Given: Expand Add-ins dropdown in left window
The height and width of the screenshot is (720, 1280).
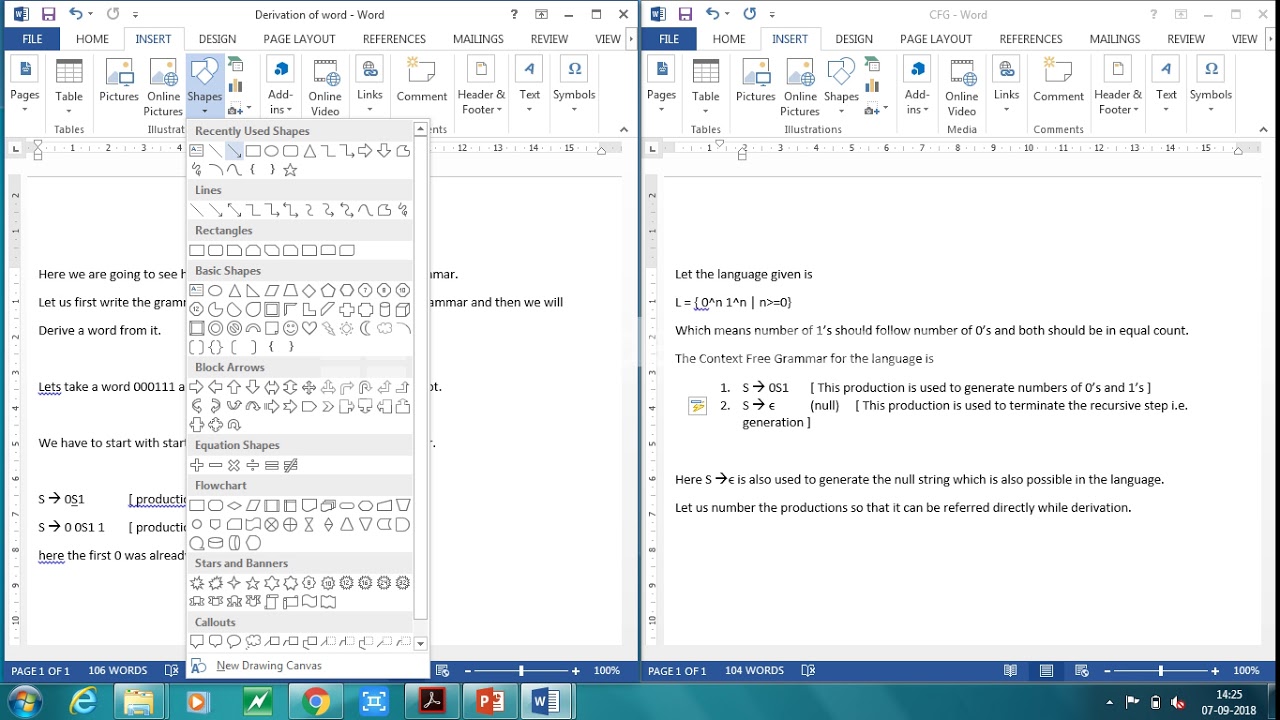Looking at the screenshot, I should click(281, 88).
